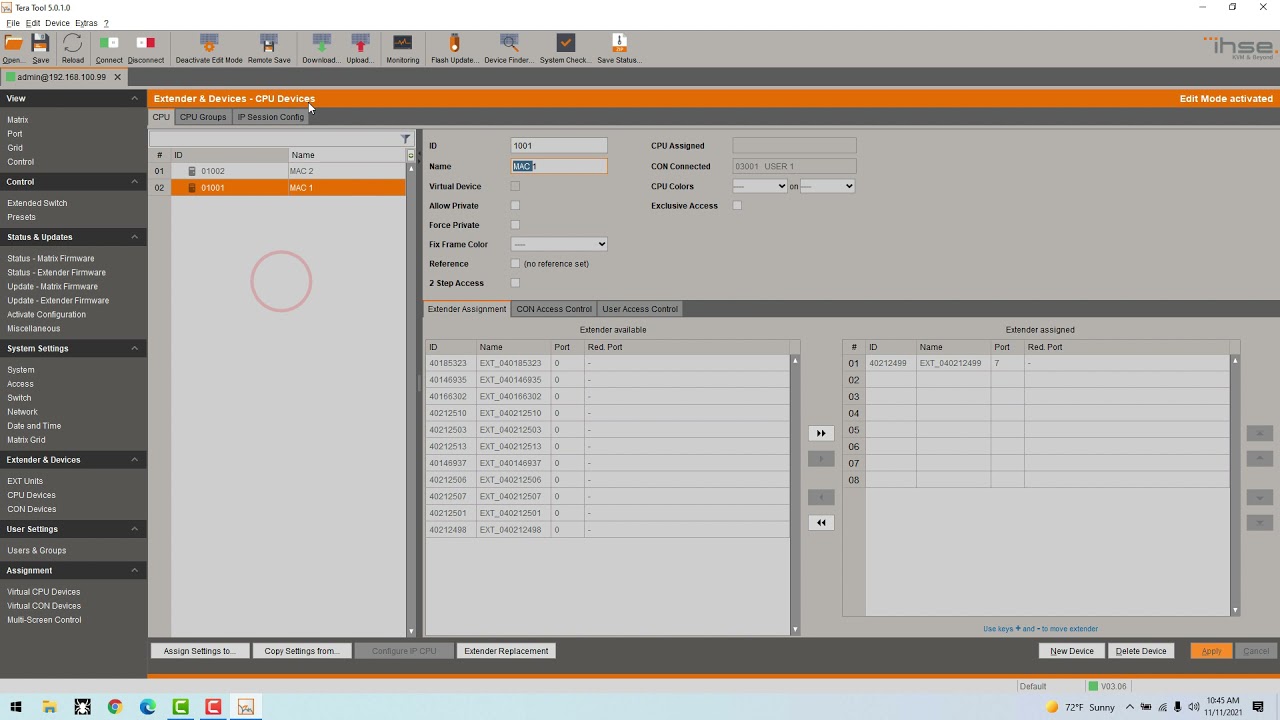Click the Remote Save icon
Image resolution: width=1280 pixels, height=720 pixels.
click(268, 43)
